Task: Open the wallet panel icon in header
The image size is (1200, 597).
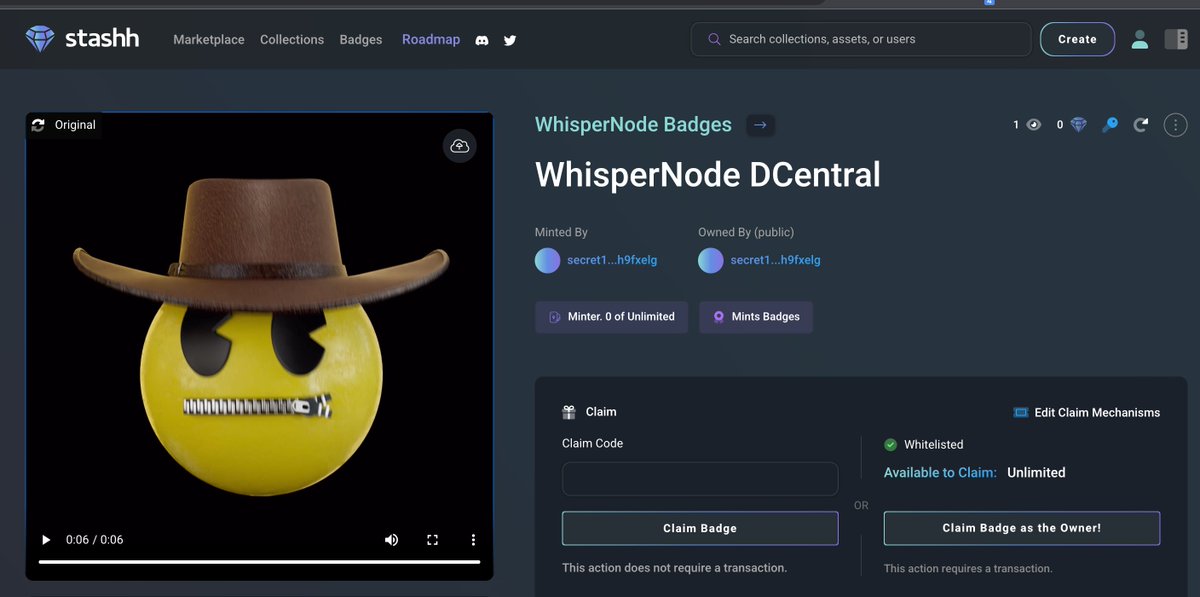Action: 1176,39
